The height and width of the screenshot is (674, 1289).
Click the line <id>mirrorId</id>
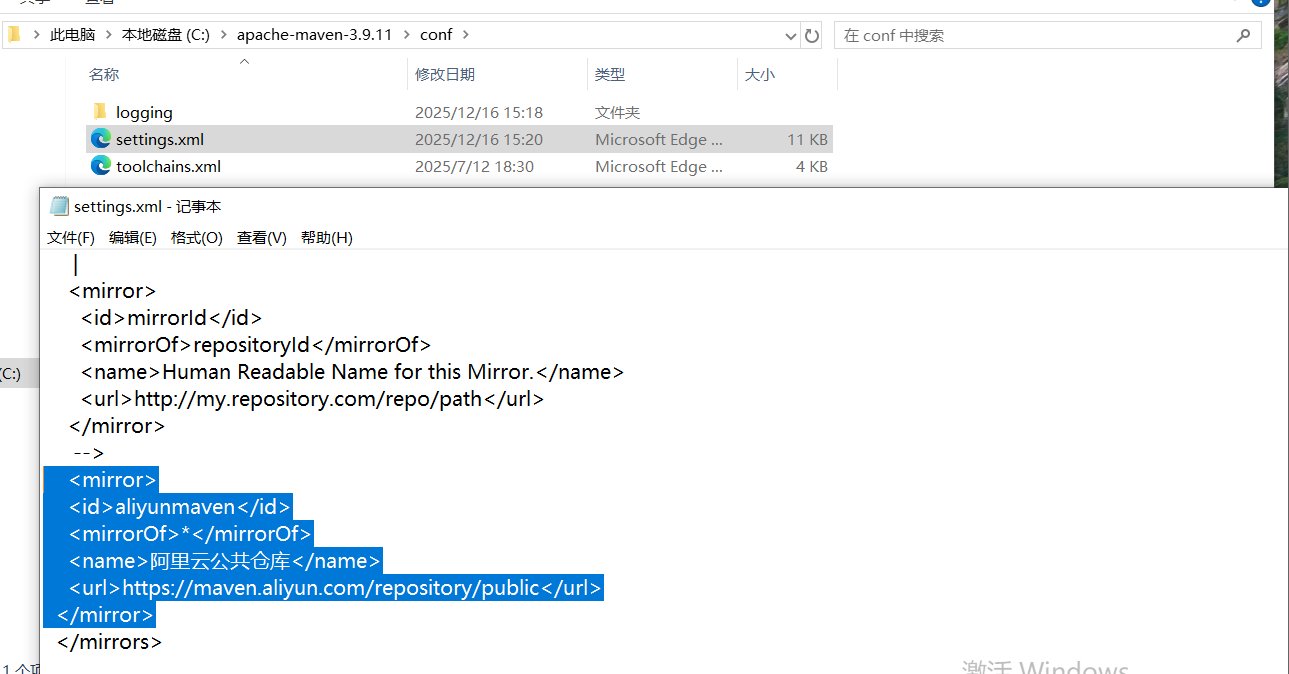(172, 318)
